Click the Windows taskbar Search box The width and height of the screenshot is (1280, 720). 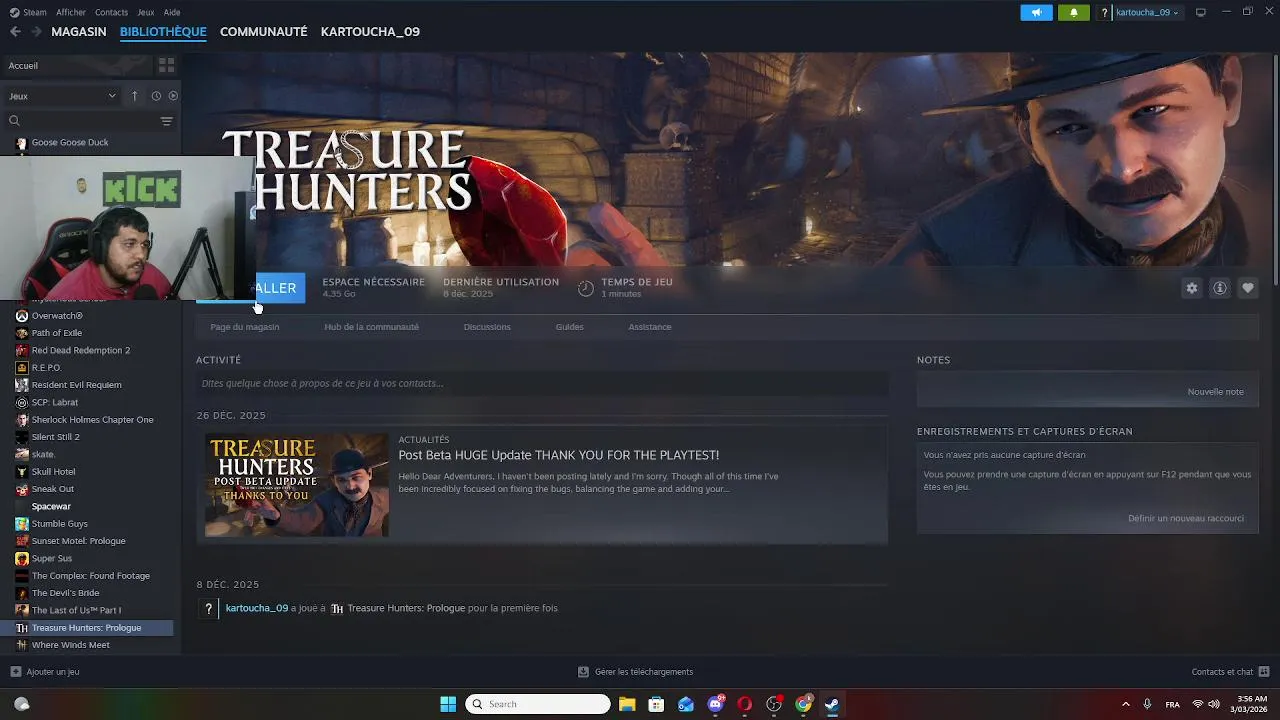[538, 704]
